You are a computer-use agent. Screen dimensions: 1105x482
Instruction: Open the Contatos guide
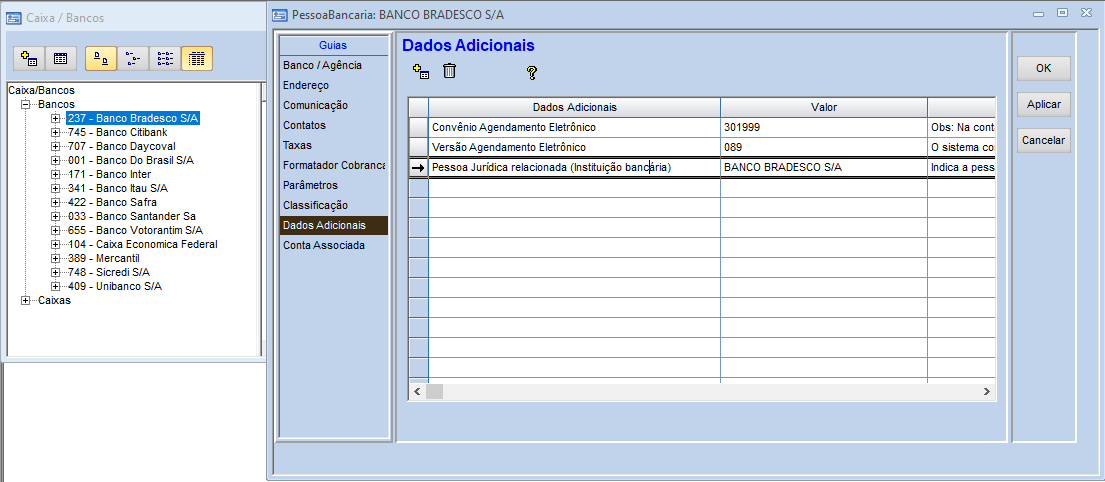(x=333, y=125)
